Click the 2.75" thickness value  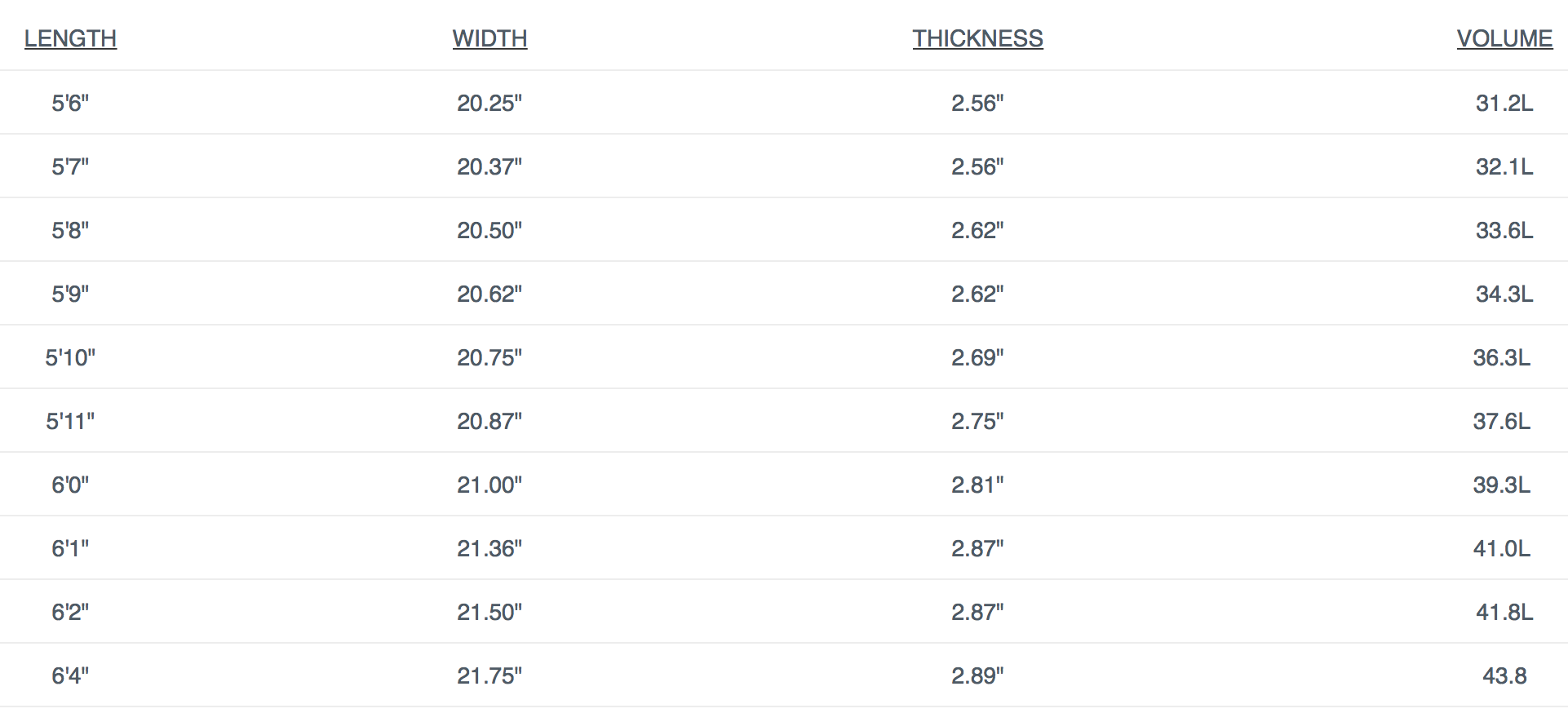point(977,421)
